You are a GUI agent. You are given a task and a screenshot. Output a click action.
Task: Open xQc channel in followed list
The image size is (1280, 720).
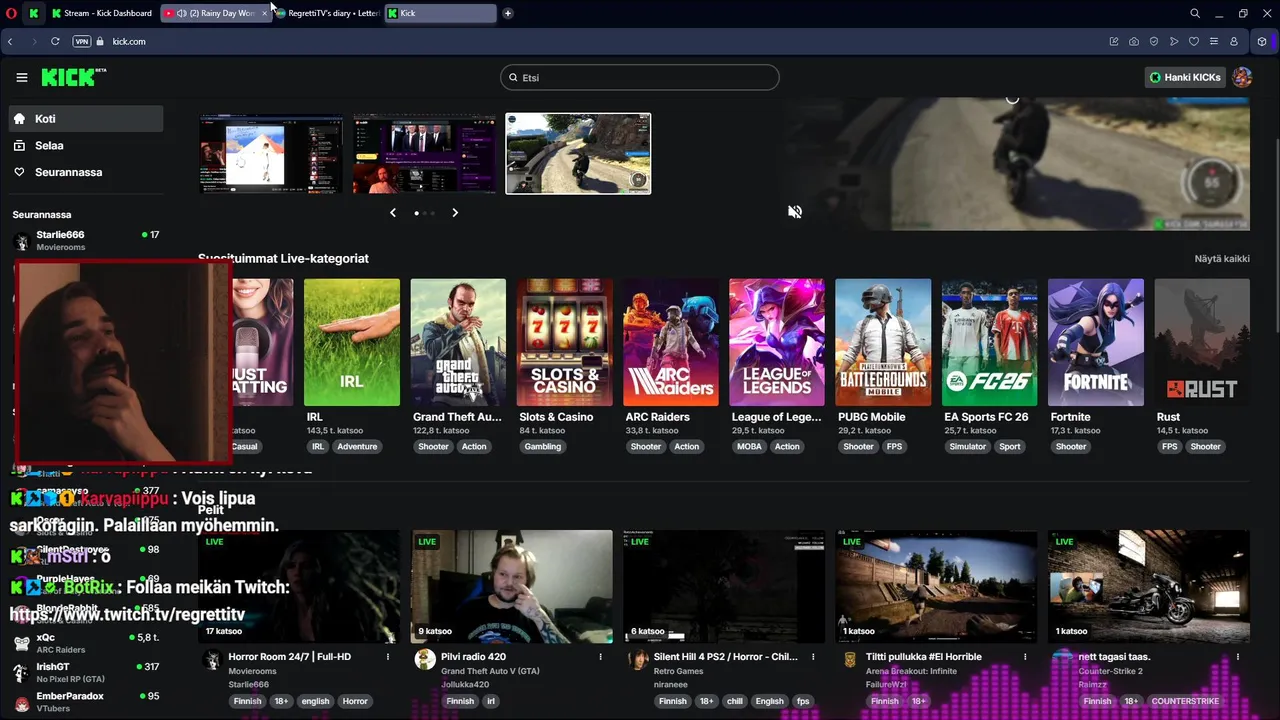pyautogui.click(x=86, y=643)
